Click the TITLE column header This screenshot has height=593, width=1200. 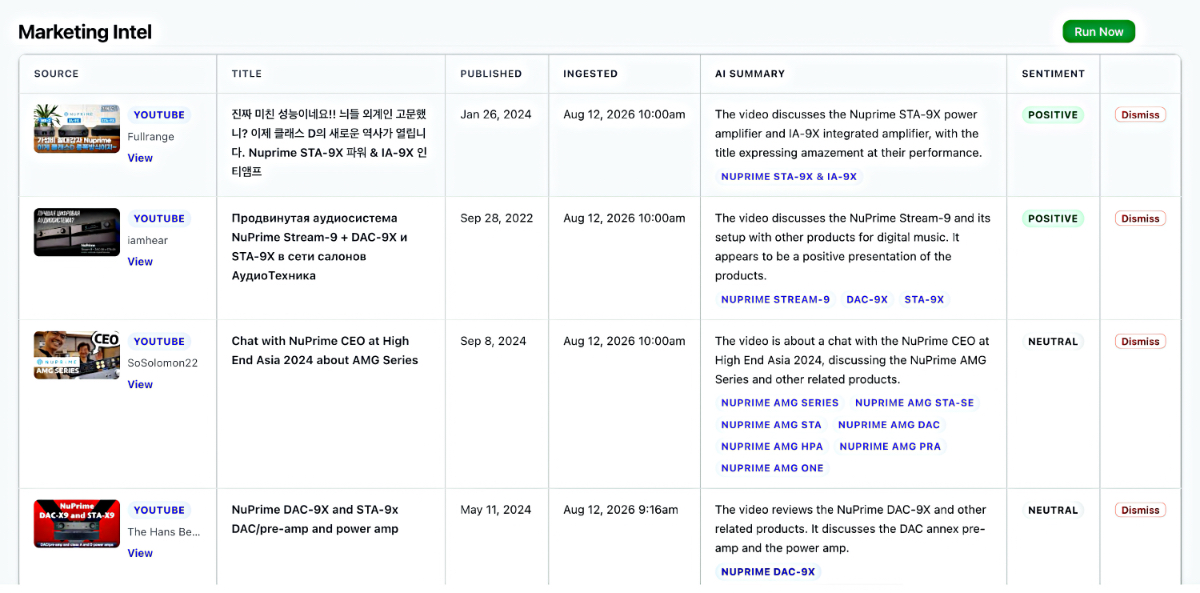point(247,74)
